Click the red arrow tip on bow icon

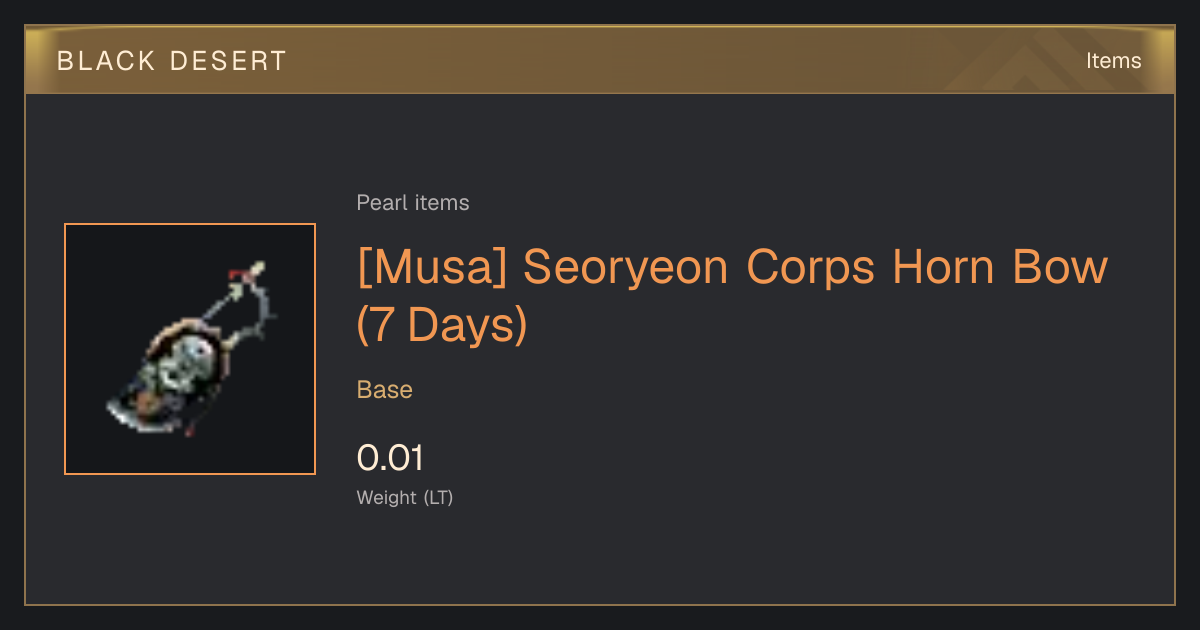click(237, 273)
